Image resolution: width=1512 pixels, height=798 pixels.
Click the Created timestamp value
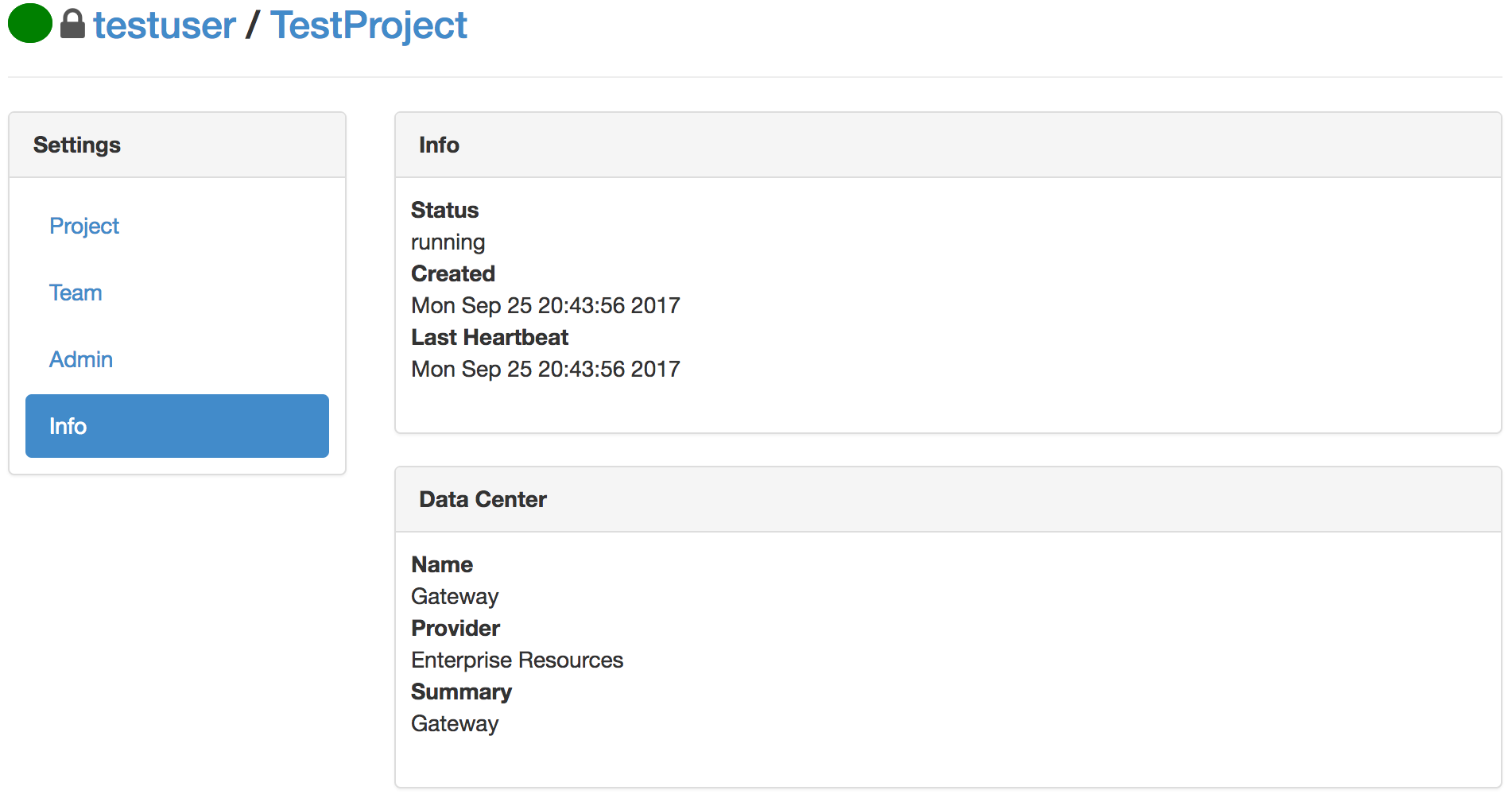point(545,306)
